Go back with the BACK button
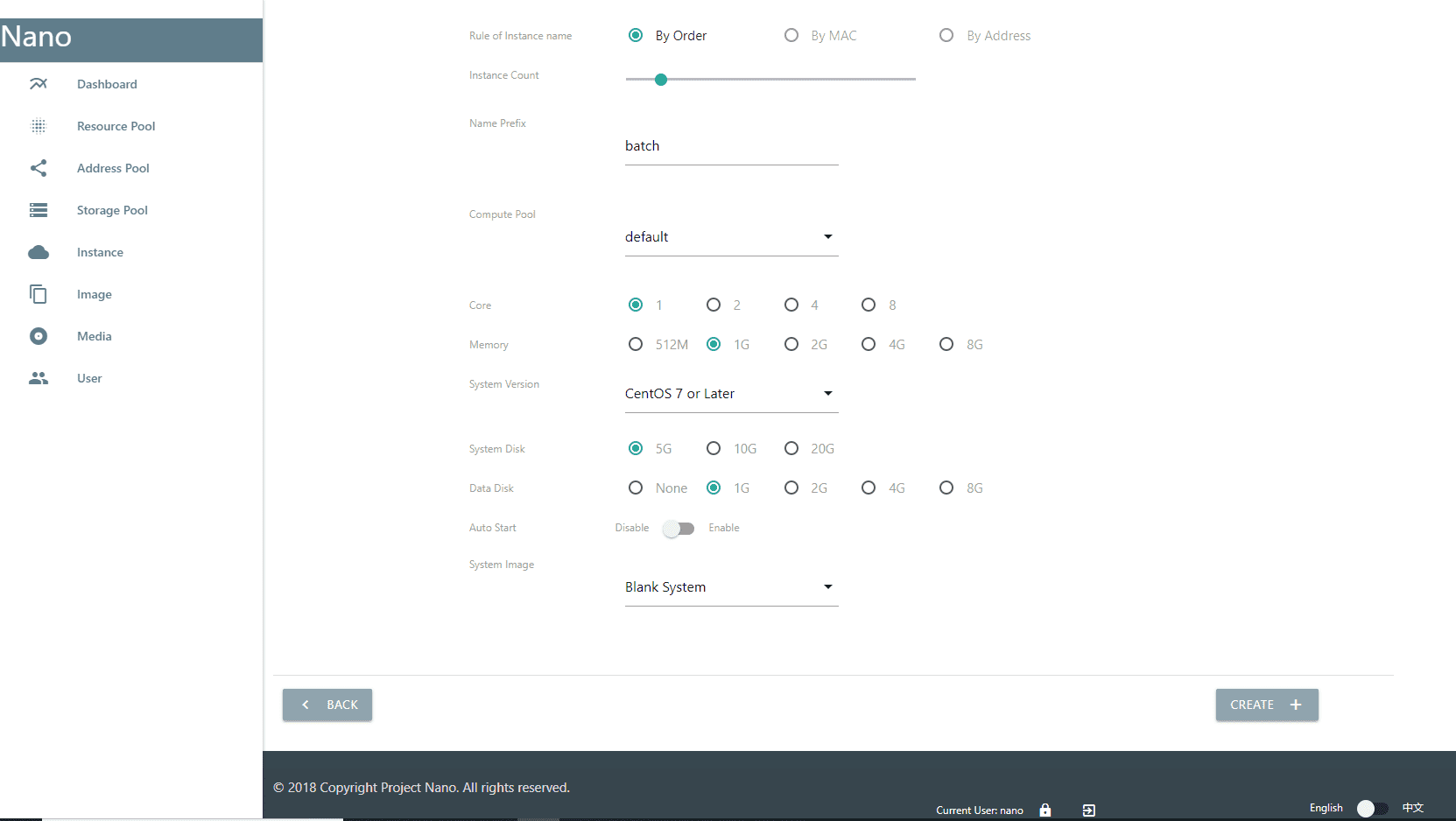The image size is (1456, 821). [x=327, y=705]
